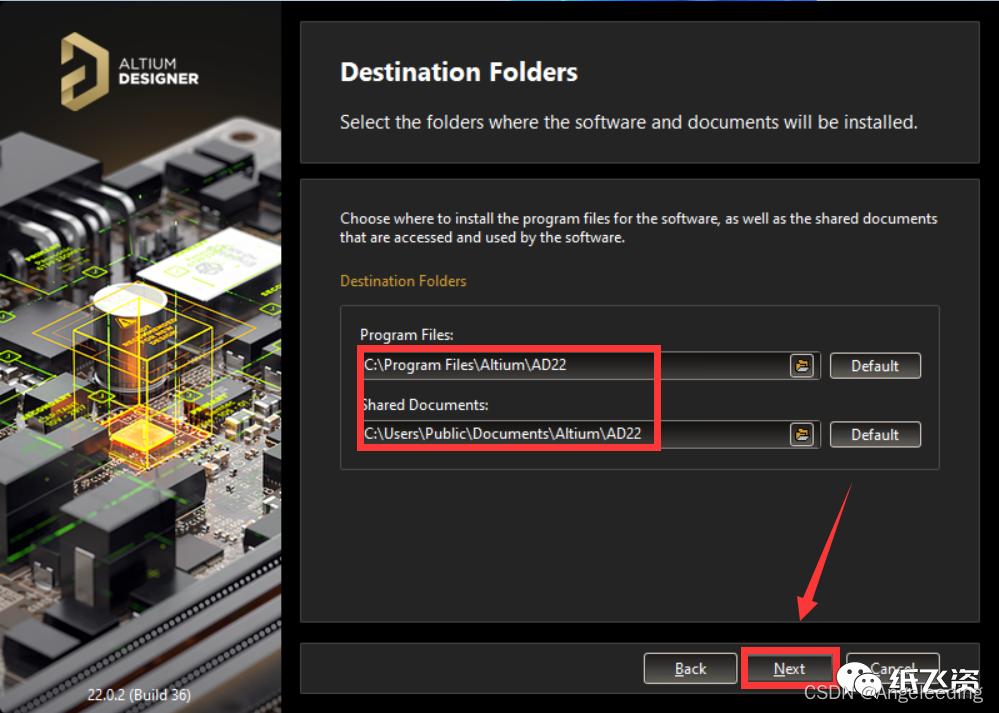Reset Shared Documents path to Default
Viewport: 999px width, 713px height.
coord(874,435)
